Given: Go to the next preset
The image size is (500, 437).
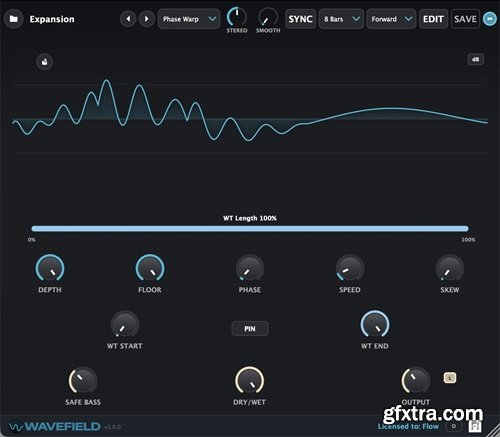Looking at the screenshot, I should point(146,19).
